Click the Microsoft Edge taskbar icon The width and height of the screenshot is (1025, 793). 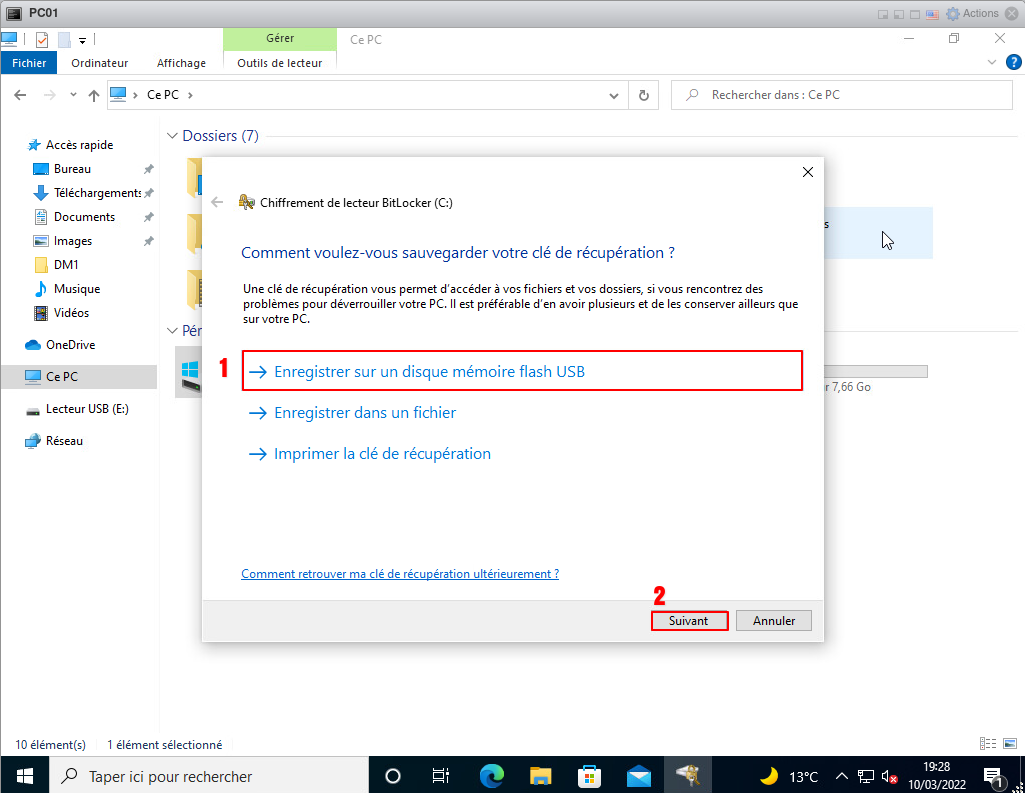(491, 776)
